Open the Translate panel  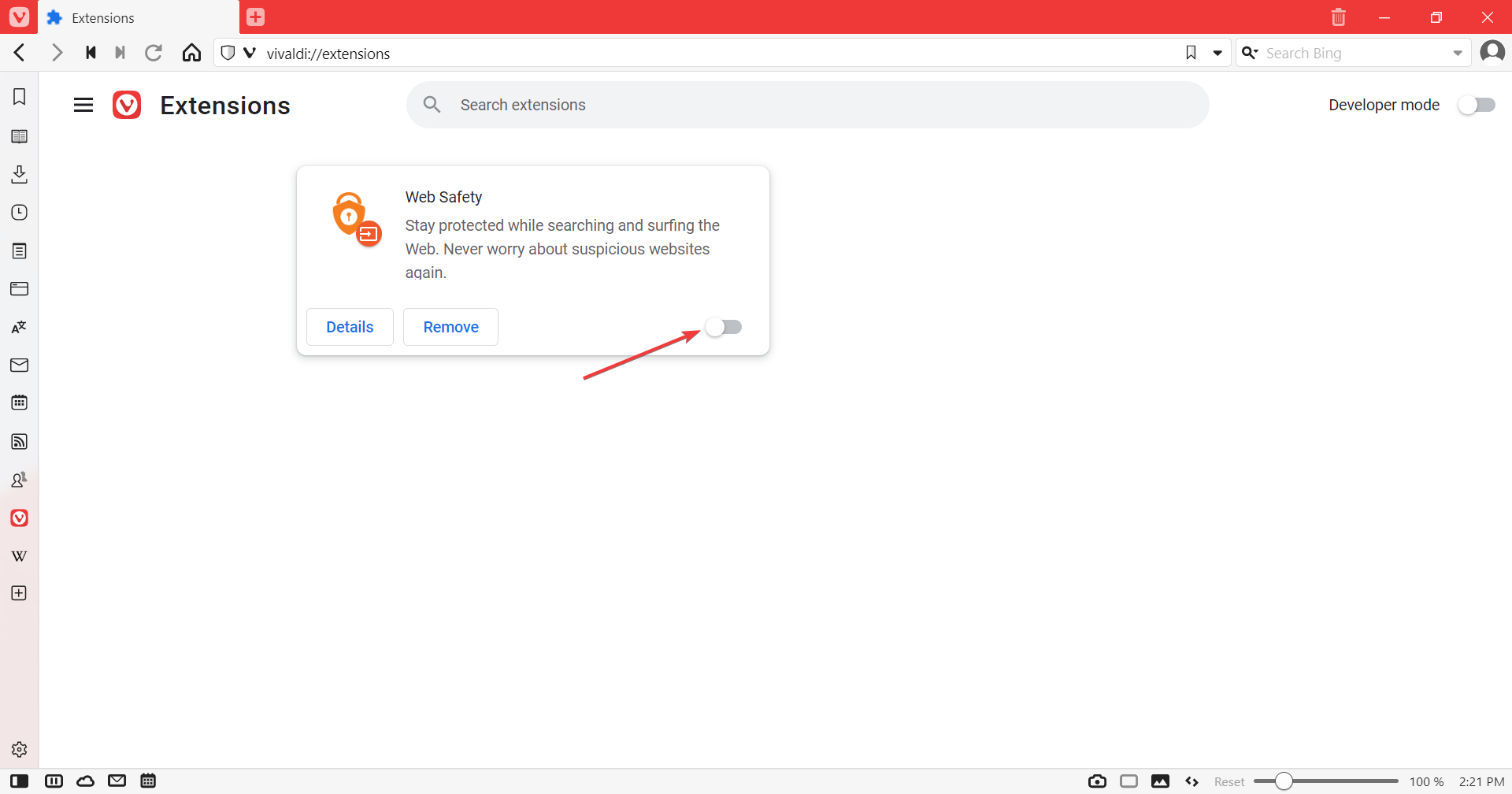(x=20, y=327)
